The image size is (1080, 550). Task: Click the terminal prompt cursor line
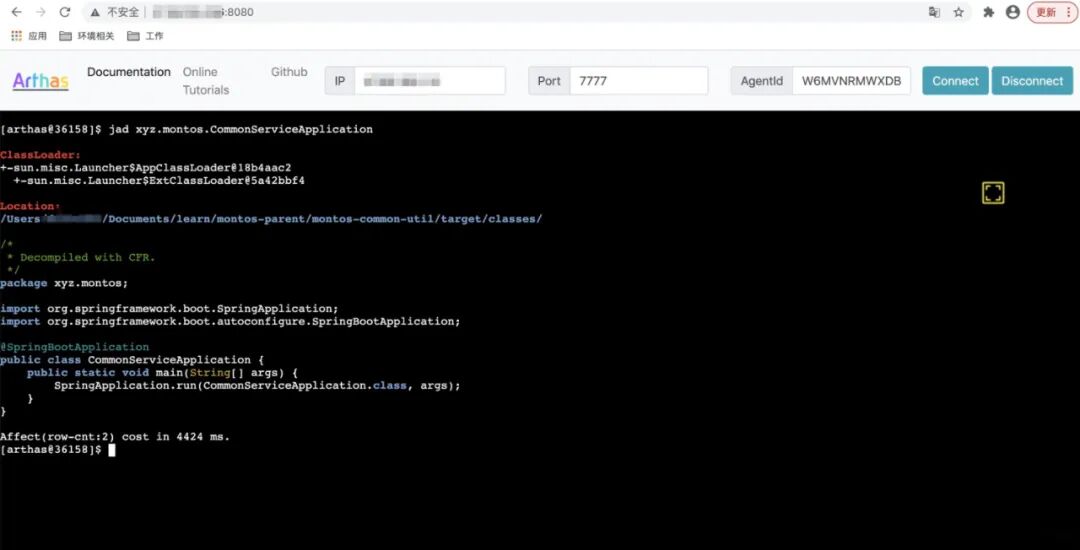pos(59,449)
